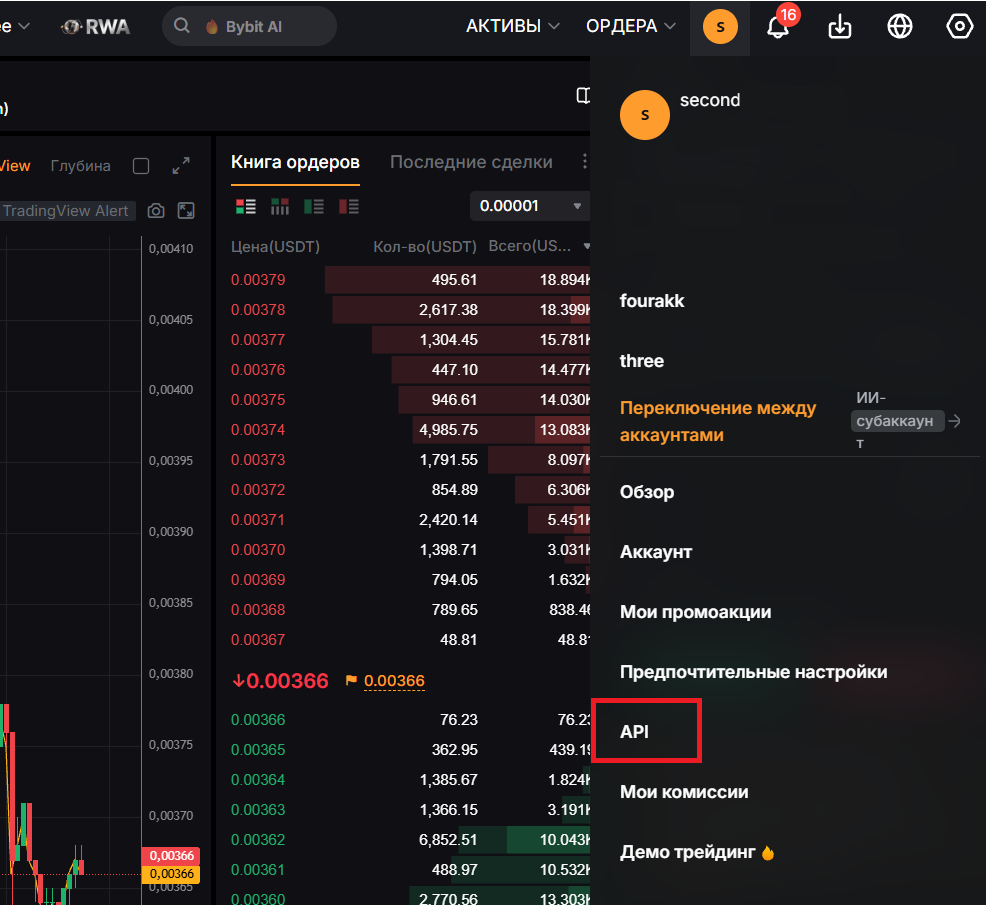Select Книга ордеров tab

point(295,162)
